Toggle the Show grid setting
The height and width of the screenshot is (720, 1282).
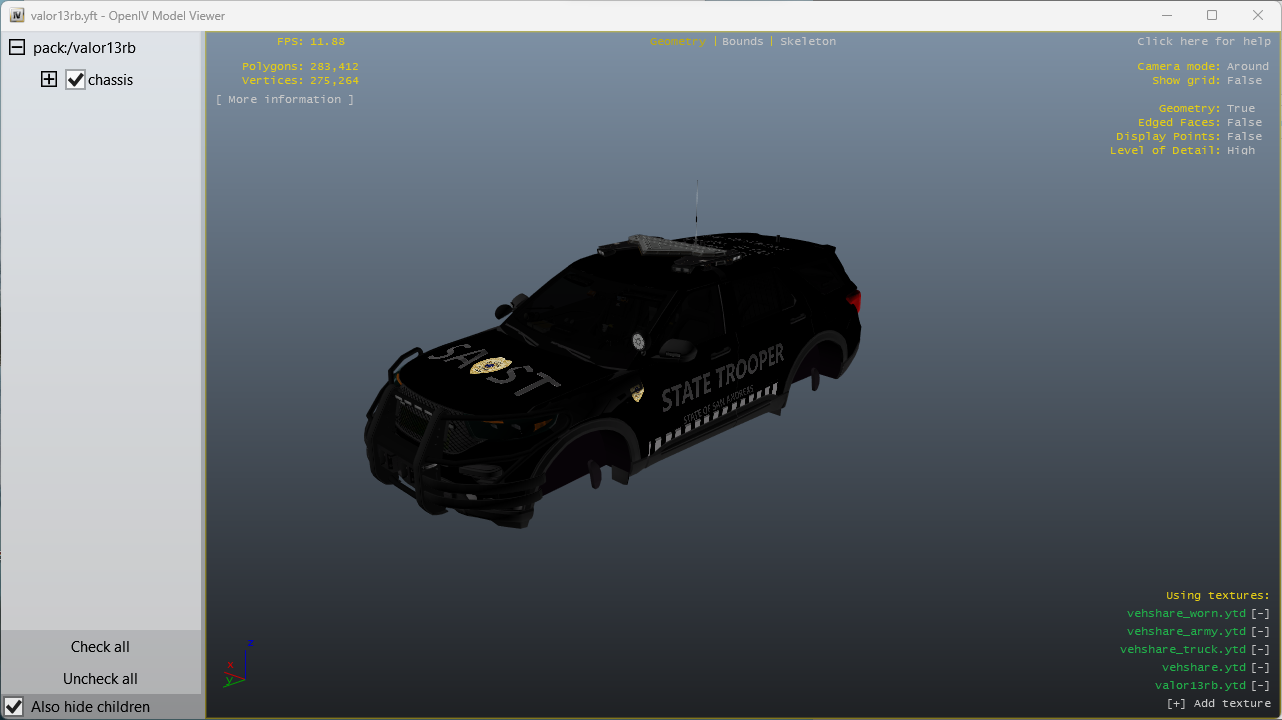[1245, 81]
